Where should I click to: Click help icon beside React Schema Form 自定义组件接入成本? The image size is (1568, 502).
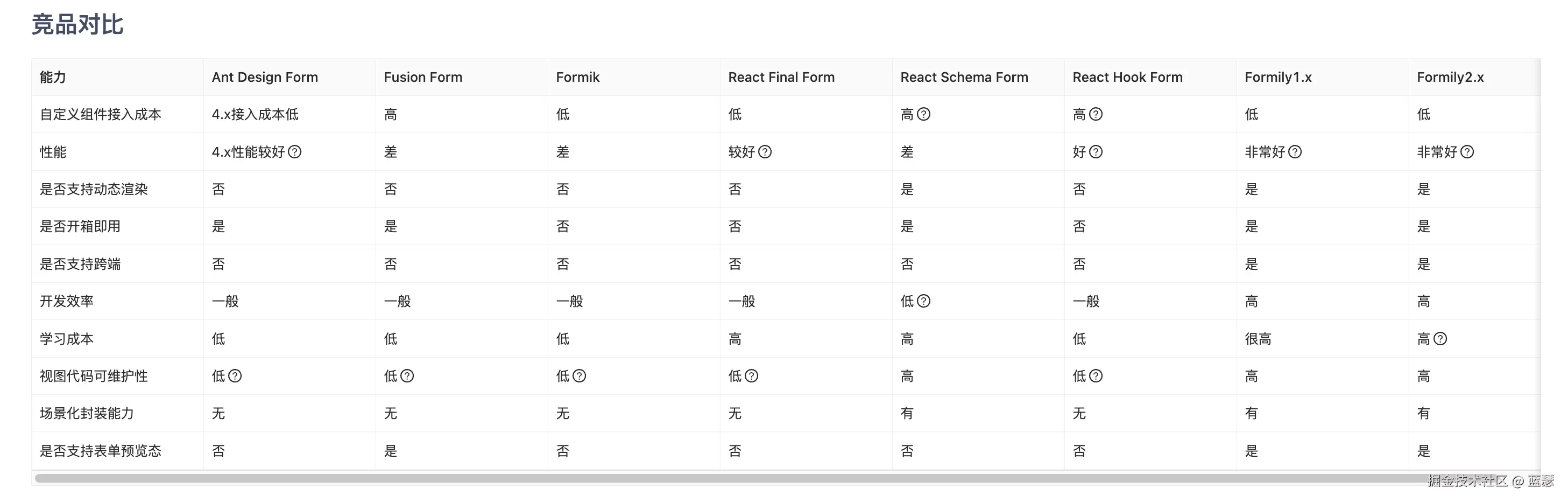(x=923, y=114)
